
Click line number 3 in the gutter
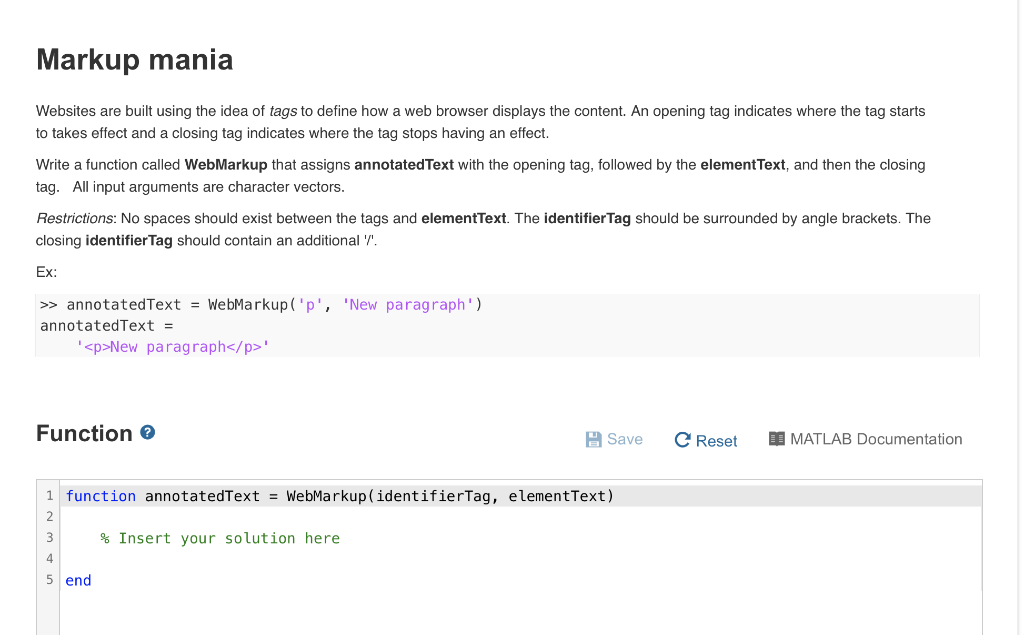tap(49, 537)
